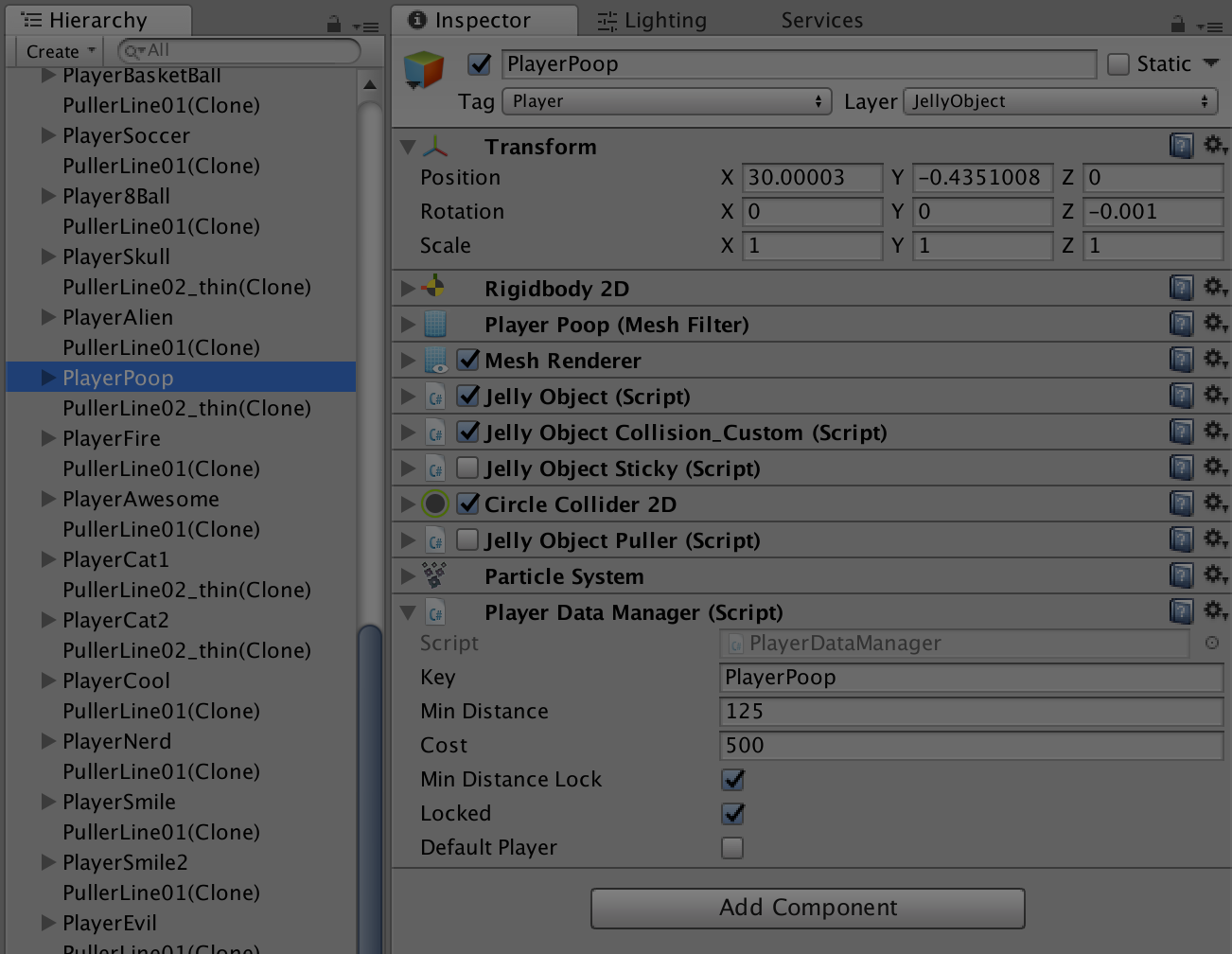Toggle the Static checkbox
Image resolution: width=1232 pixels, height=954 pixels.
click(1118, 63)
